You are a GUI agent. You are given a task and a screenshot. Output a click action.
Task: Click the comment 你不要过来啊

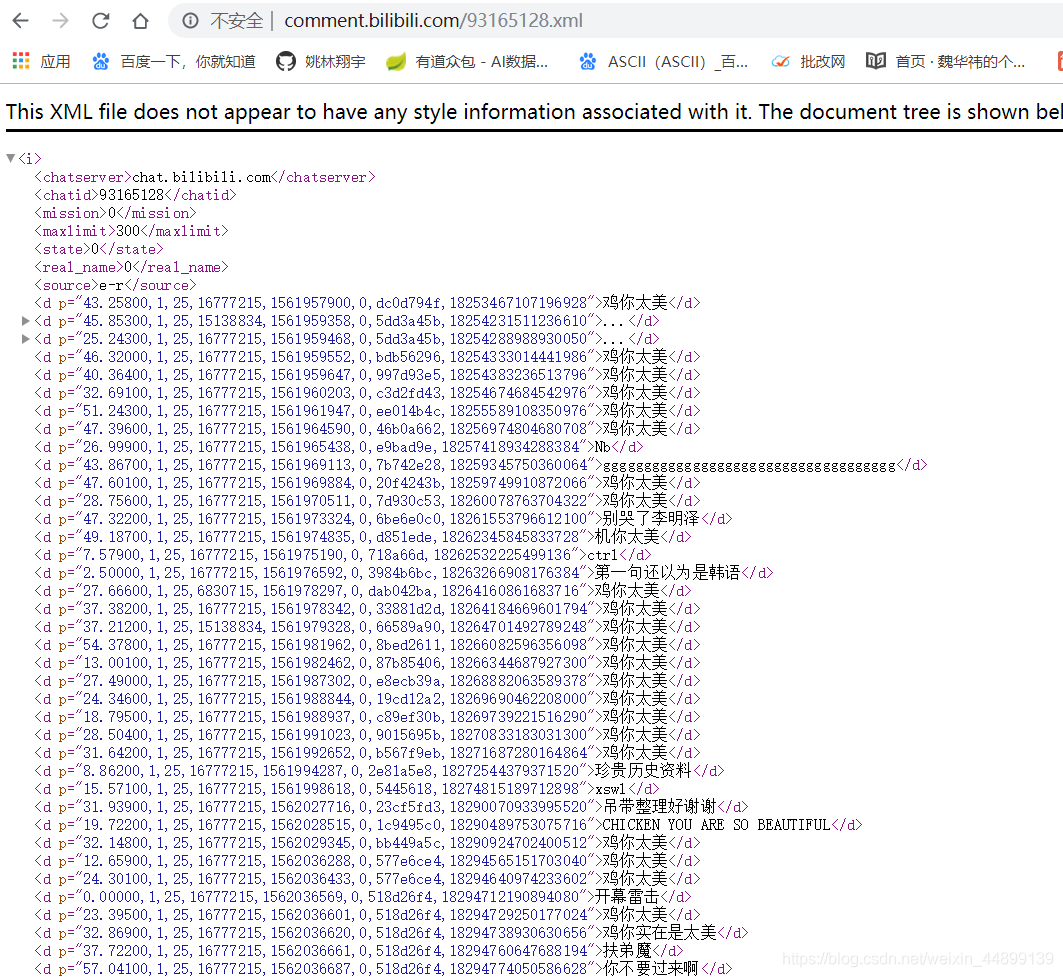point(651,969)
